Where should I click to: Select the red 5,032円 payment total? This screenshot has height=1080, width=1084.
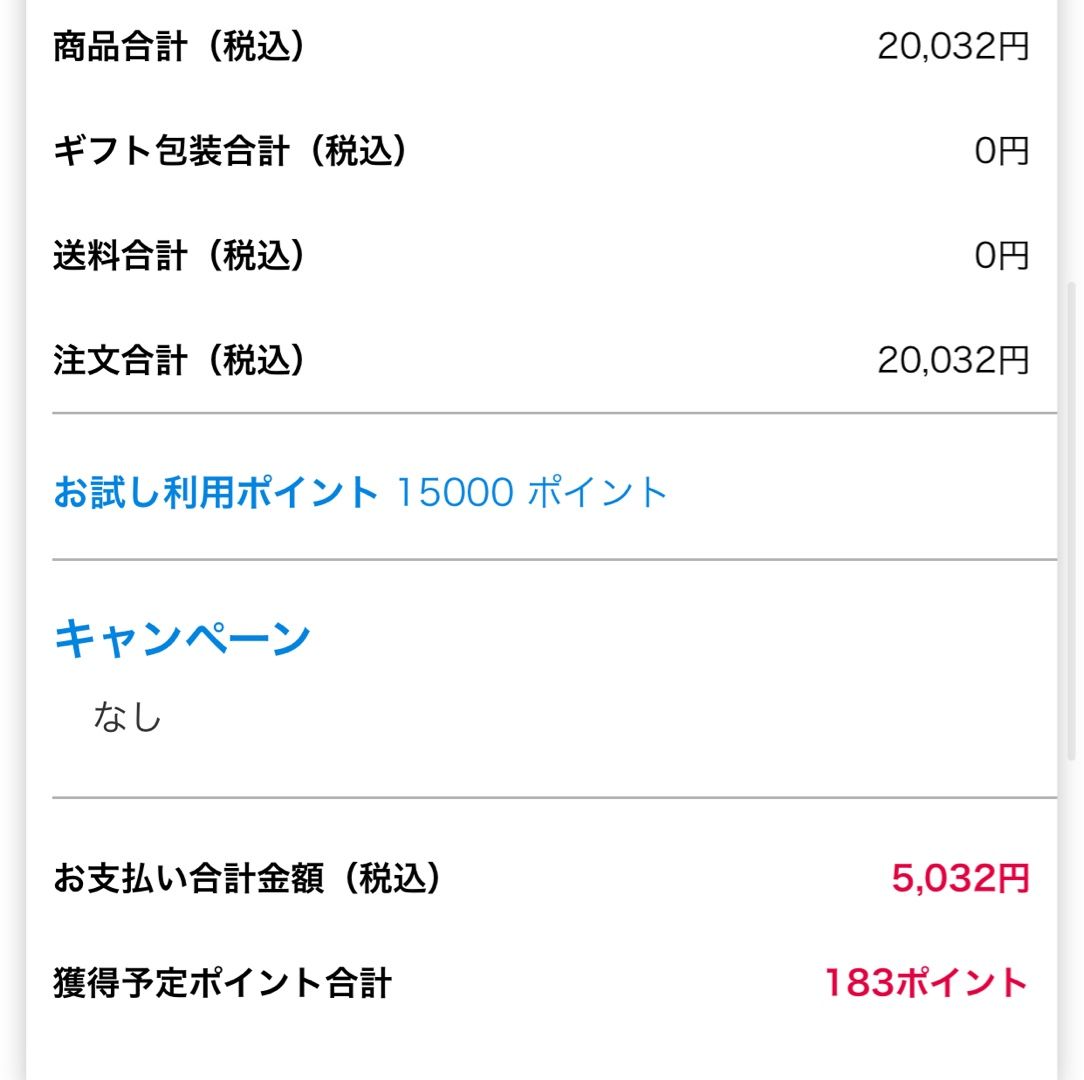pyautogui.click(x=959, y=879)
